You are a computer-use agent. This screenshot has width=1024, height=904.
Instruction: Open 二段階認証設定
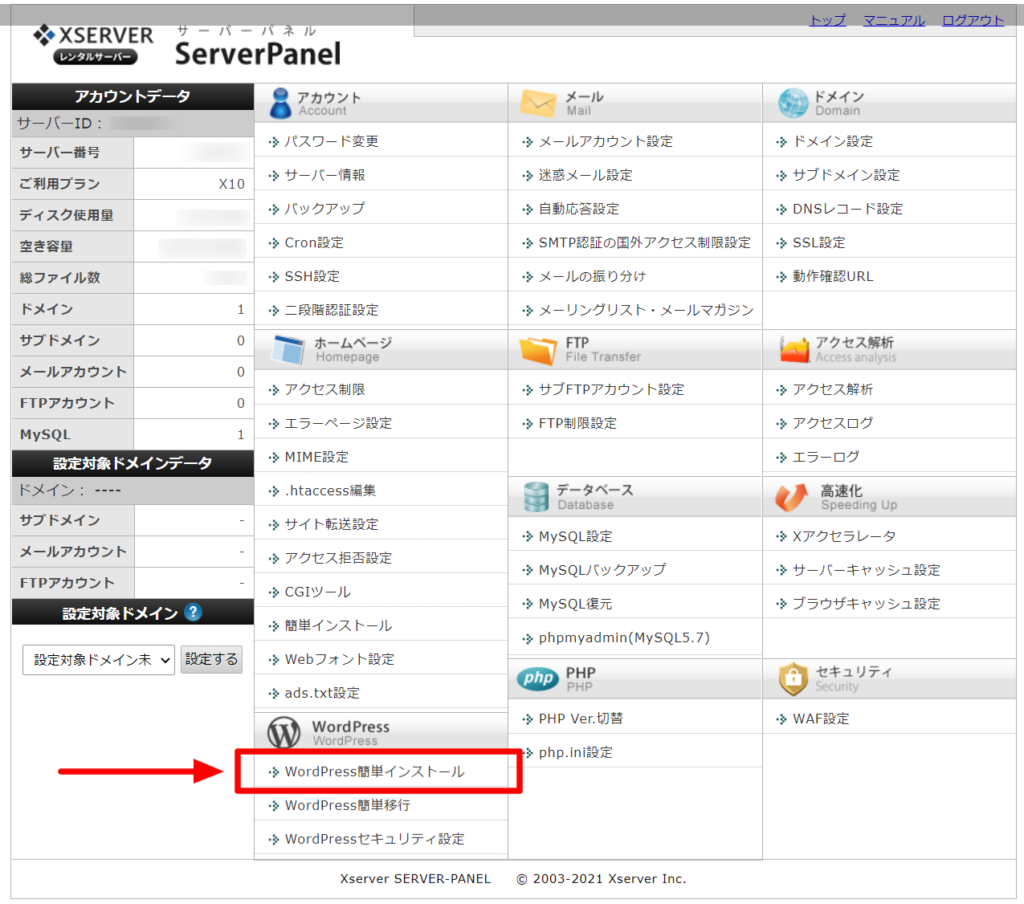point(332,310)
